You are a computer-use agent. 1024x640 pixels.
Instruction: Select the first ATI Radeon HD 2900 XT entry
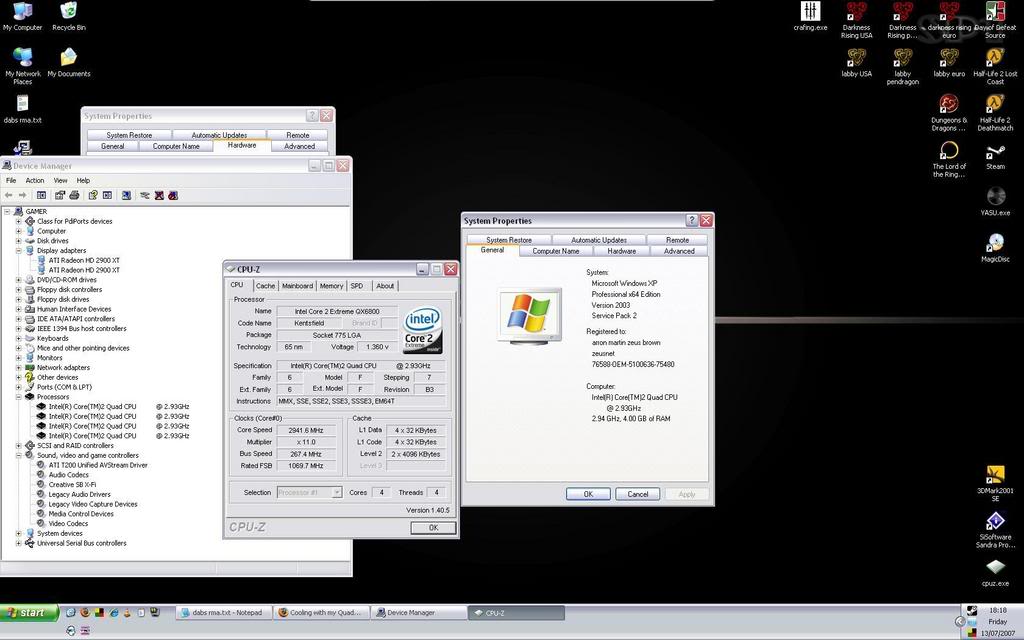[84, 260]
